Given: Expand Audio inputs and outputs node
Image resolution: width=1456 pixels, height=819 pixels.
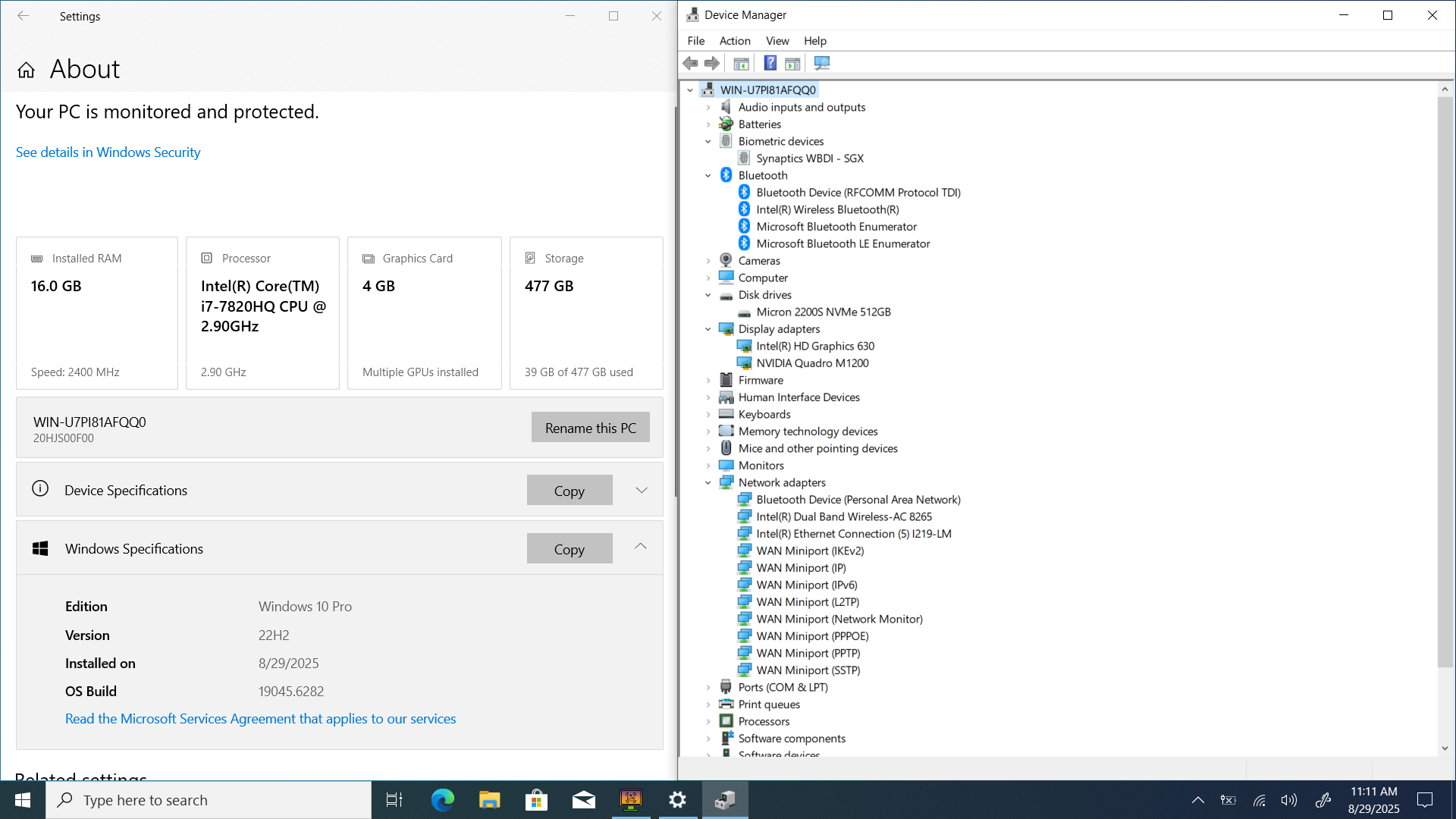Looking at the screenshot, I should coord(708,108).
